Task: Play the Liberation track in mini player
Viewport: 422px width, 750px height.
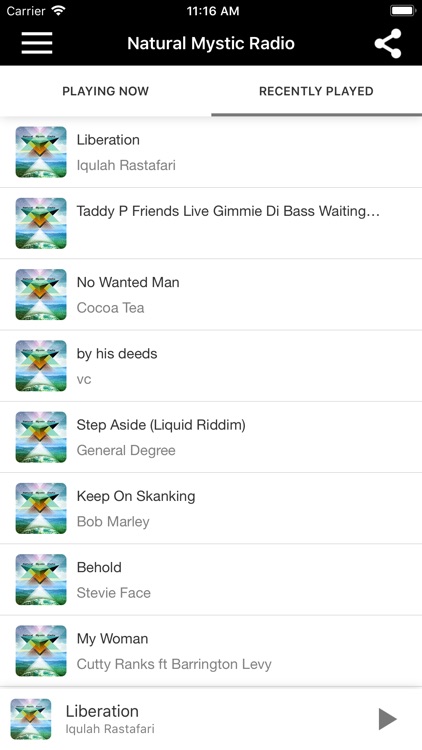Action: click(x=387, y=719)
